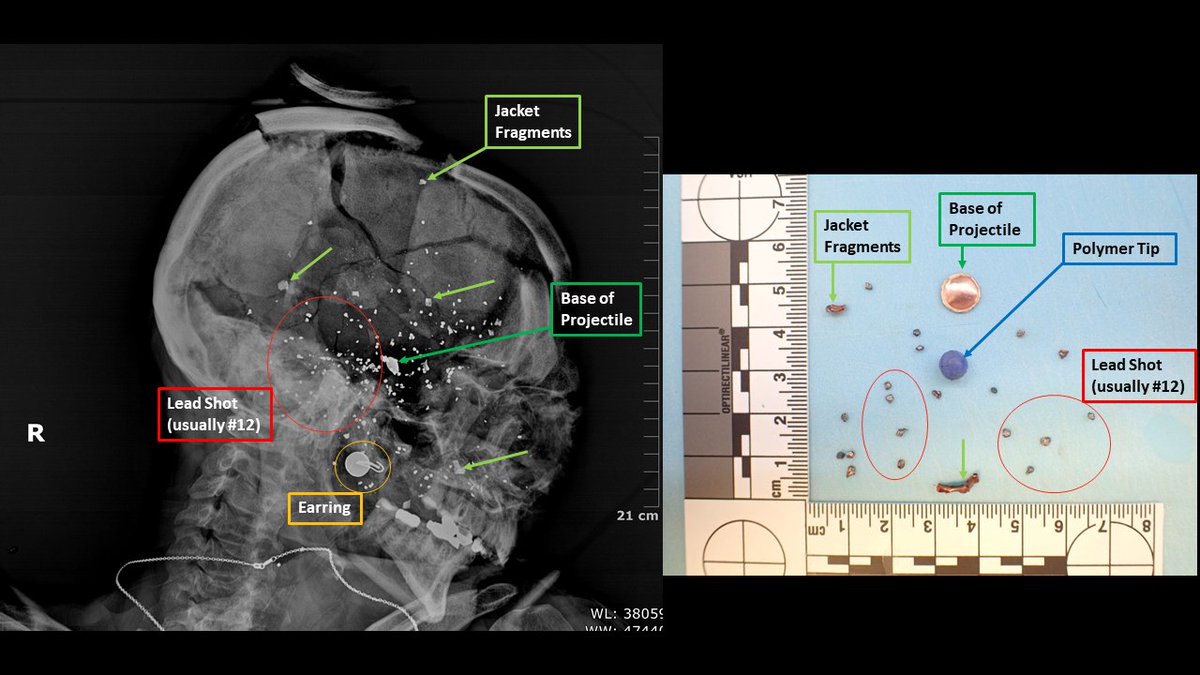
Task: Select Base of Projectile label in photo
Action: (x=985, y=219)
